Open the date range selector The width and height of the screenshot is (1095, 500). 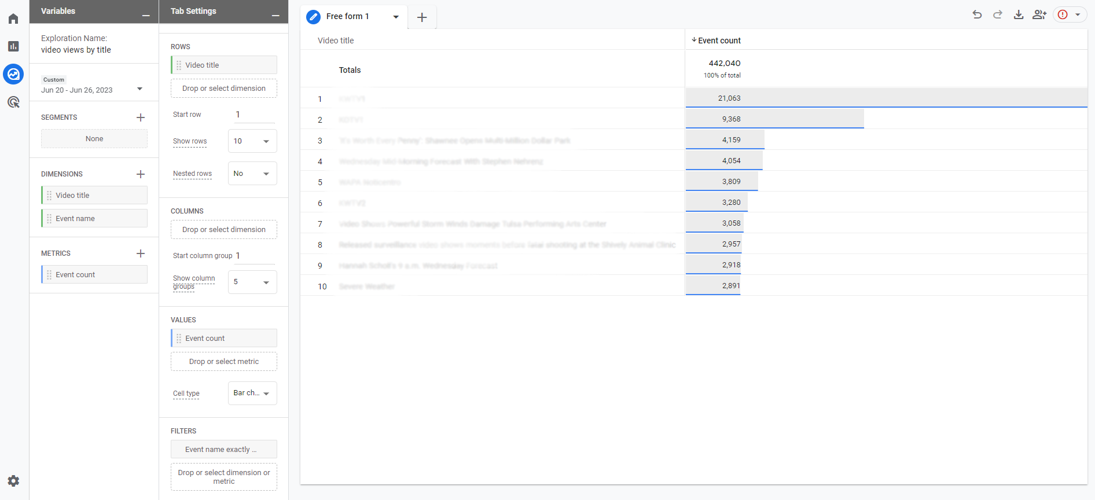click(94, 86)
